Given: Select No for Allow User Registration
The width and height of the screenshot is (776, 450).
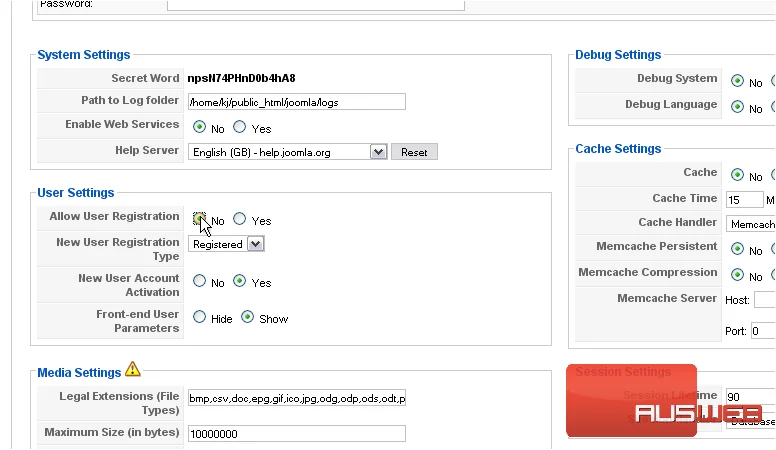Looking at the screenshot, I should click(x=199, y=218).
